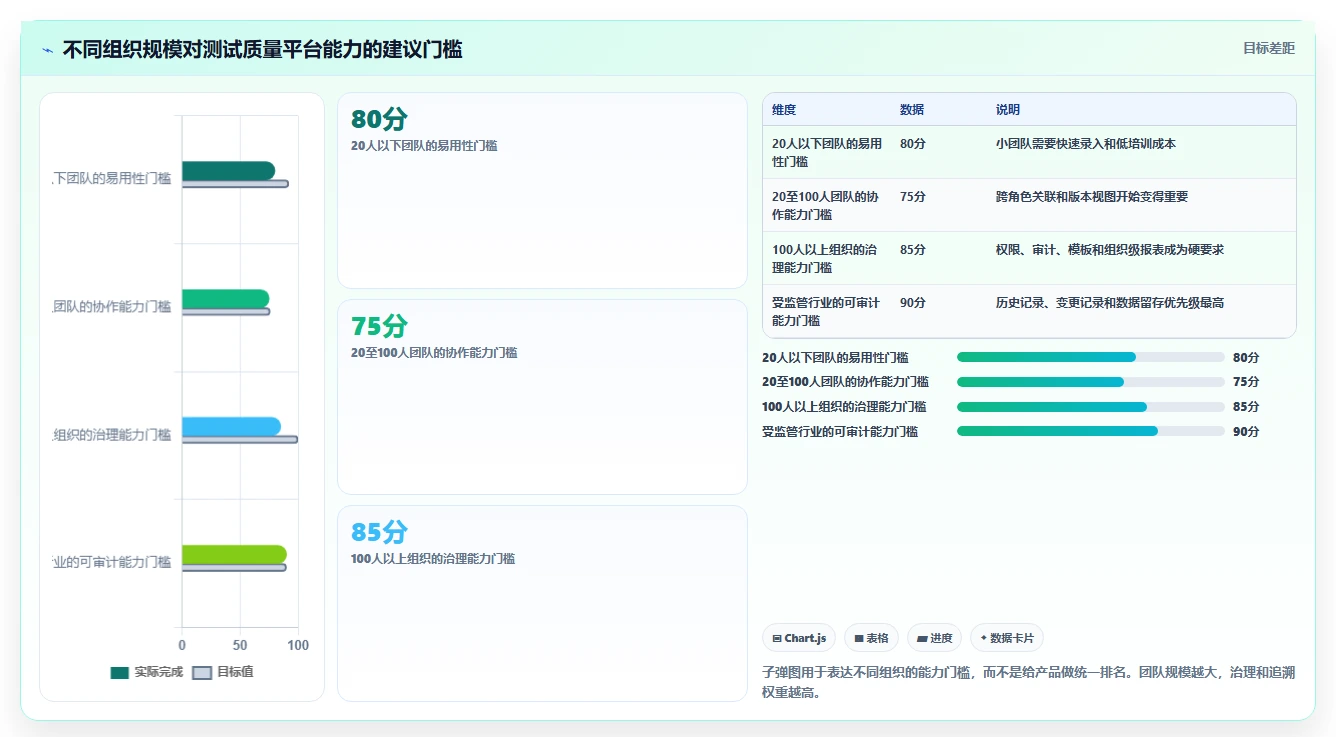Click the x-axis tick value 50
This screenshot has height=737, width=1336.
click(240, 646)
